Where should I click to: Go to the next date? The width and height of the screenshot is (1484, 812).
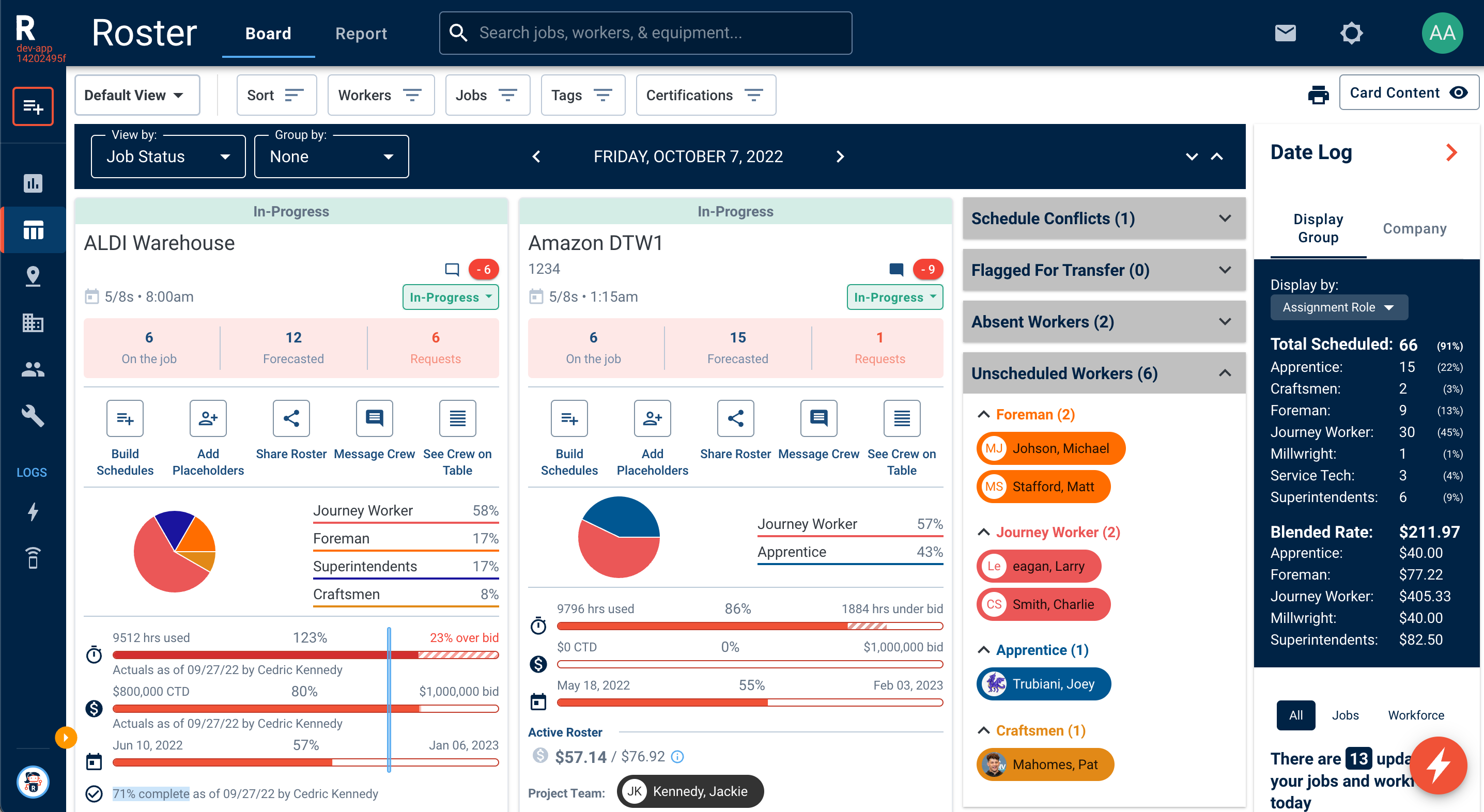coord(840,157)
